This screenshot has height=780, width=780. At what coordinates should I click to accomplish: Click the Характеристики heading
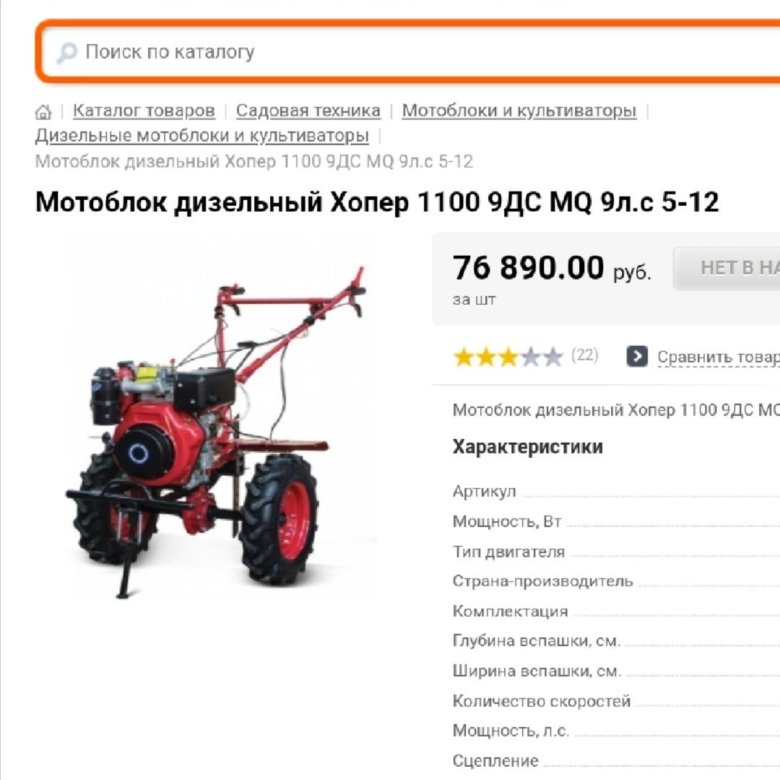pyautogui.click(x=527, y=447)
